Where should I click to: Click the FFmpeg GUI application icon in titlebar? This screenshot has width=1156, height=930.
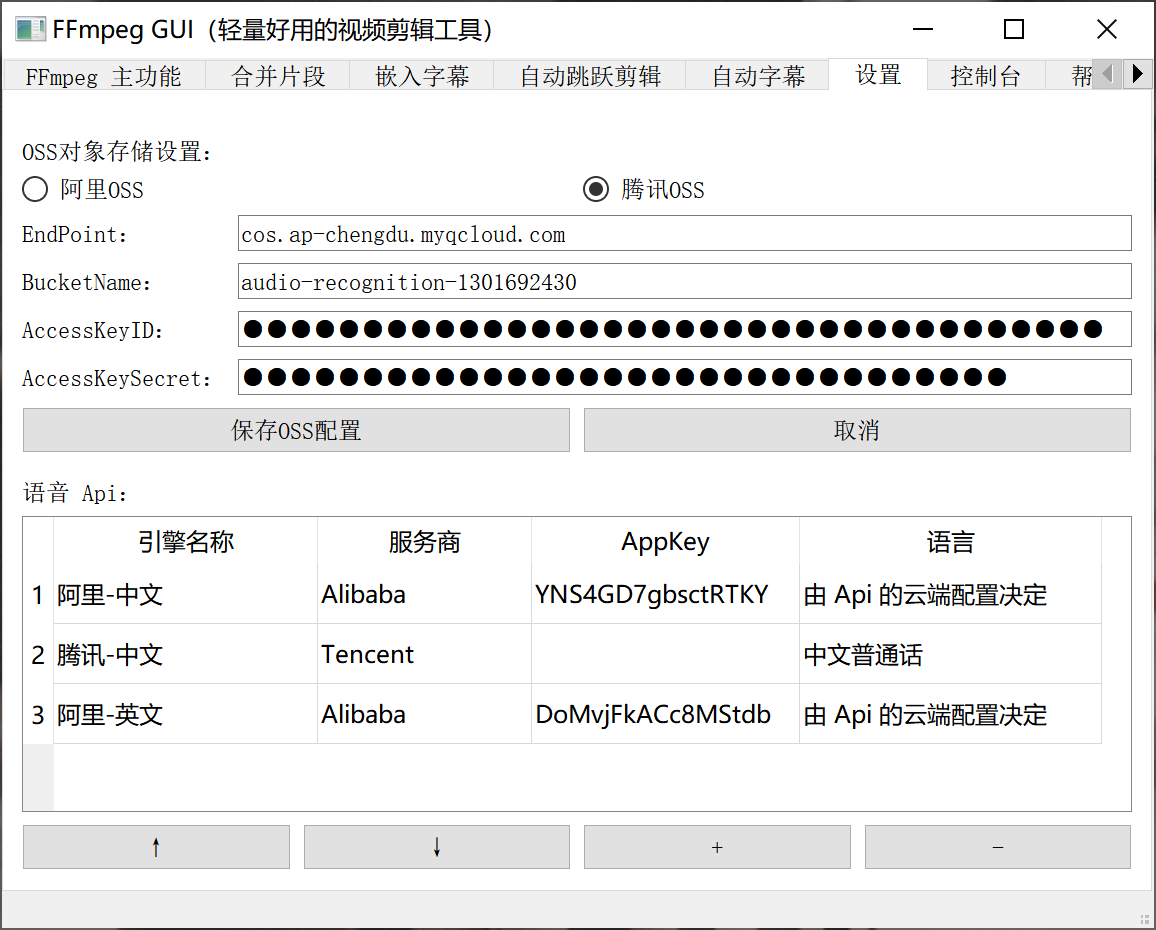(28, 29)
